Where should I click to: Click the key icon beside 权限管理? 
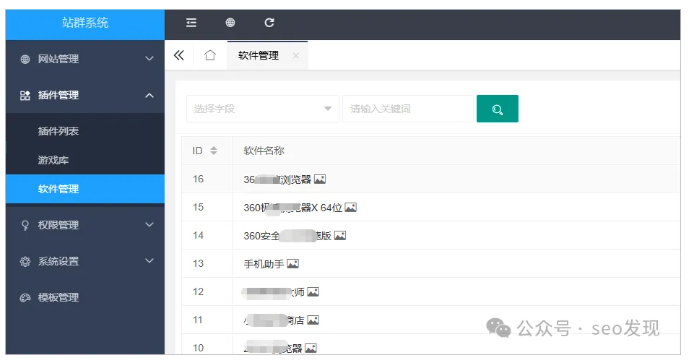point(25,225)
